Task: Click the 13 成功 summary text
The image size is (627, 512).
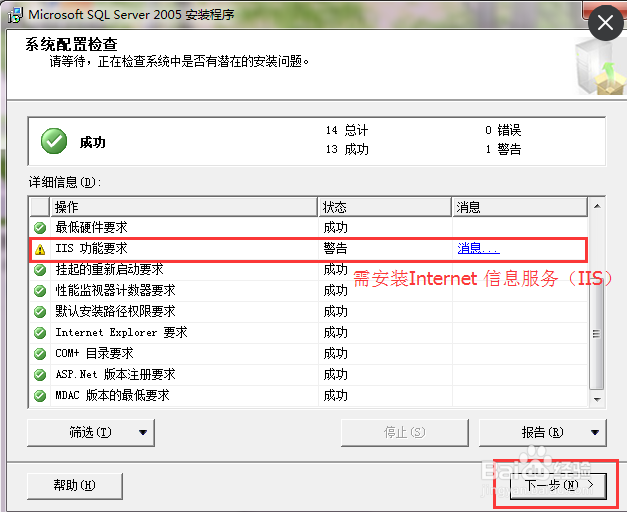Action: pyautogui.click(x=347, y=150)
